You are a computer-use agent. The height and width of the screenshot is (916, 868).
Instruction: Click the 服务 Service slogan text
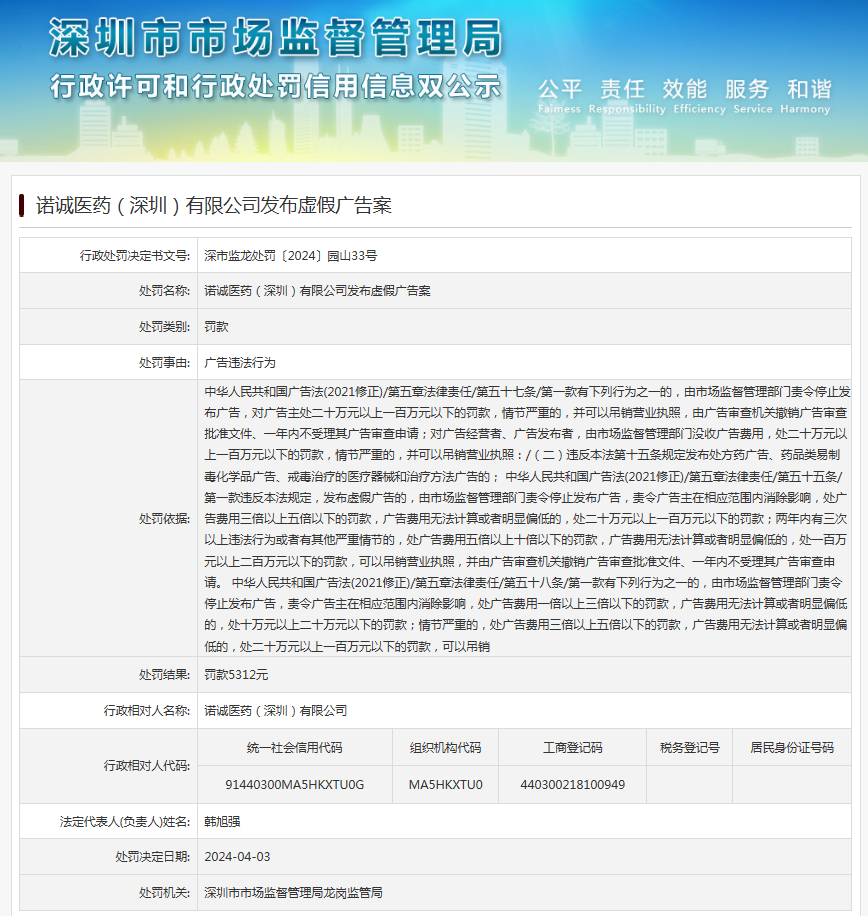752,96
